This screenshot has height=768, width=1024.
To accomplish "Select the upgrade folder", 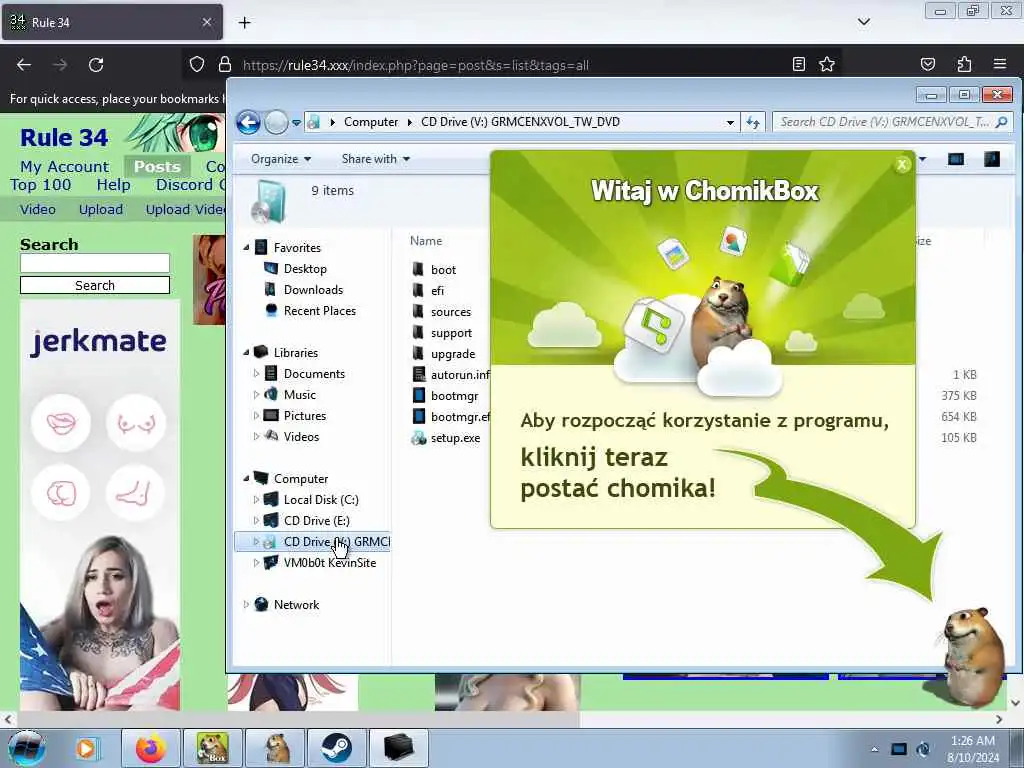I will pos(453,353).
